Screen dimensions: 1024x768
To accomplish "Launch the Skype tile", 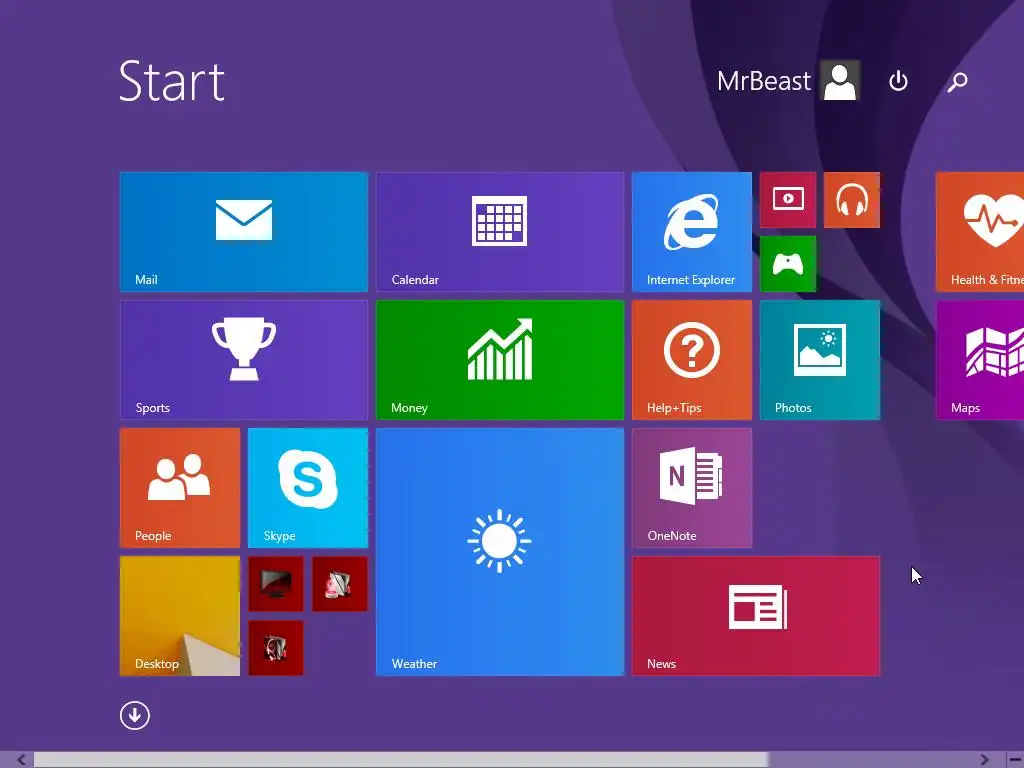I will pos(308,488).
